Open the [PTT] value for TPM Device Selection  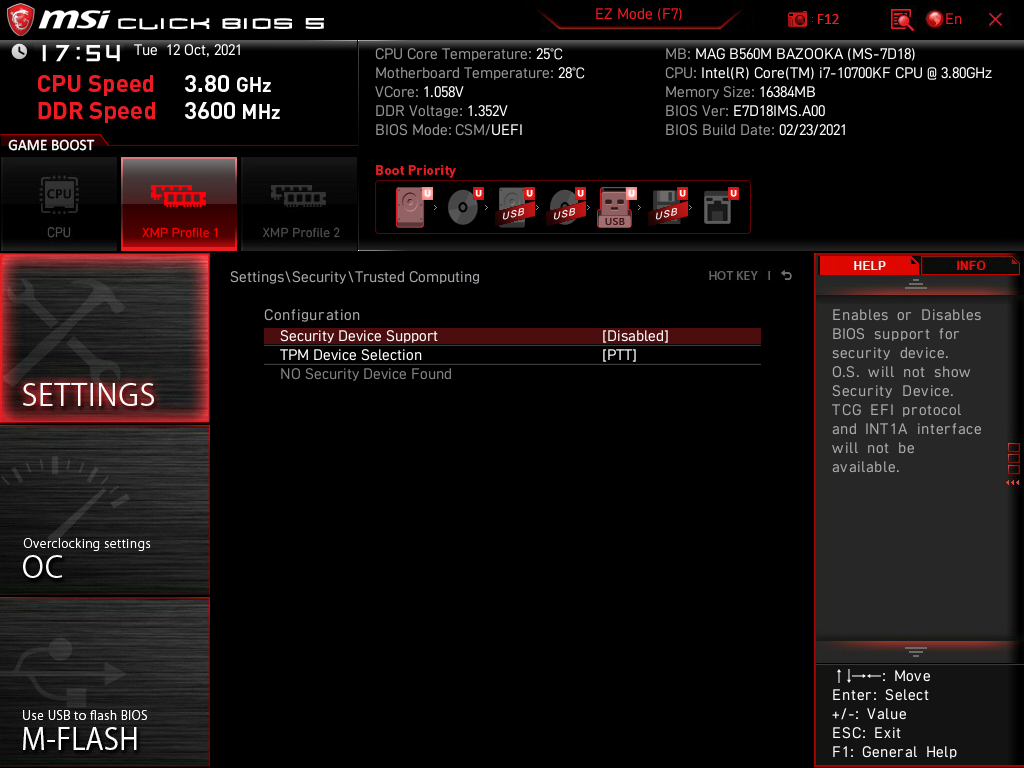tap(619, 355)
